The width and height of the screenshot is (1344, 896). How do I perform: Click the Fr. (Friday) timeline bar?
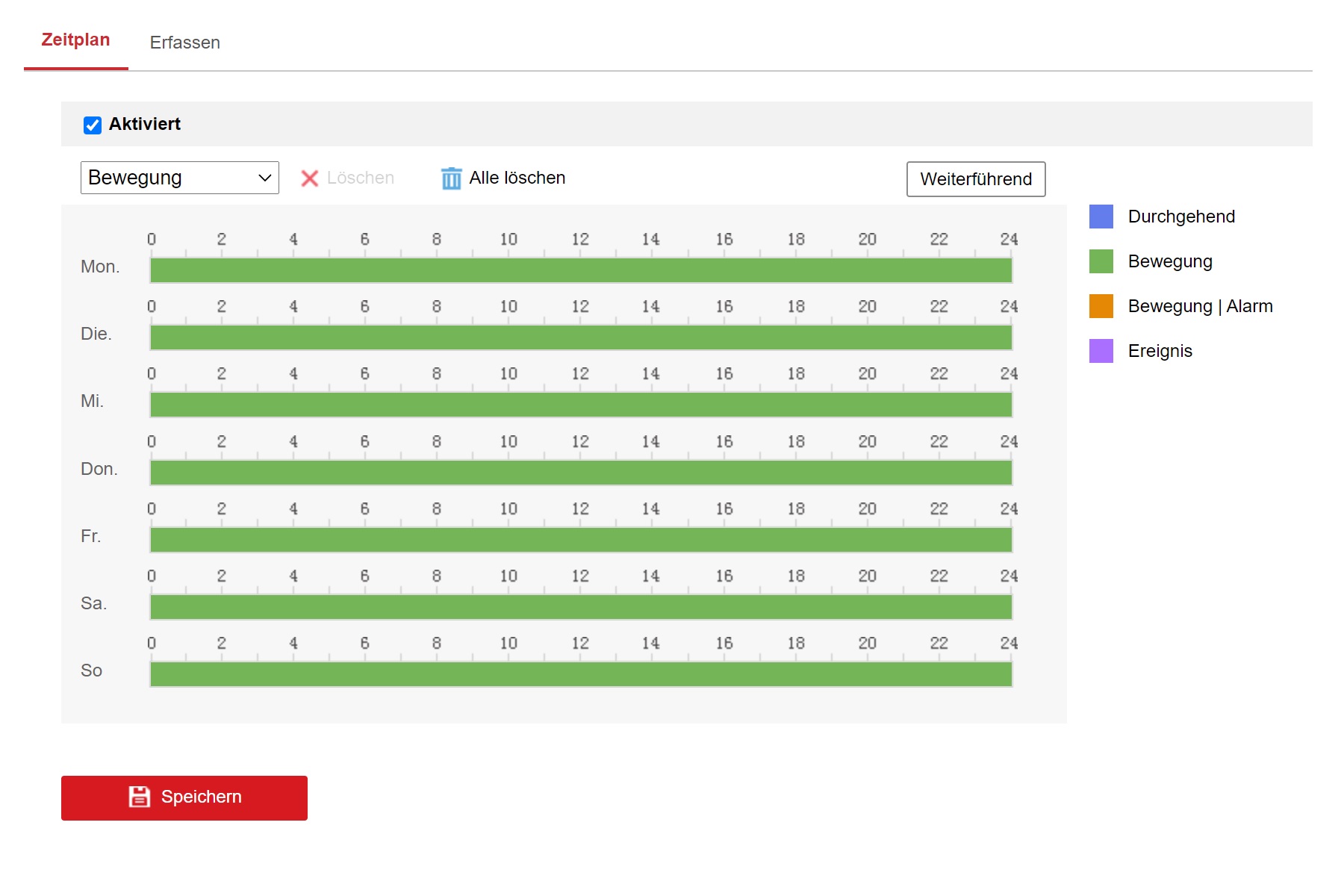[581, 540]
